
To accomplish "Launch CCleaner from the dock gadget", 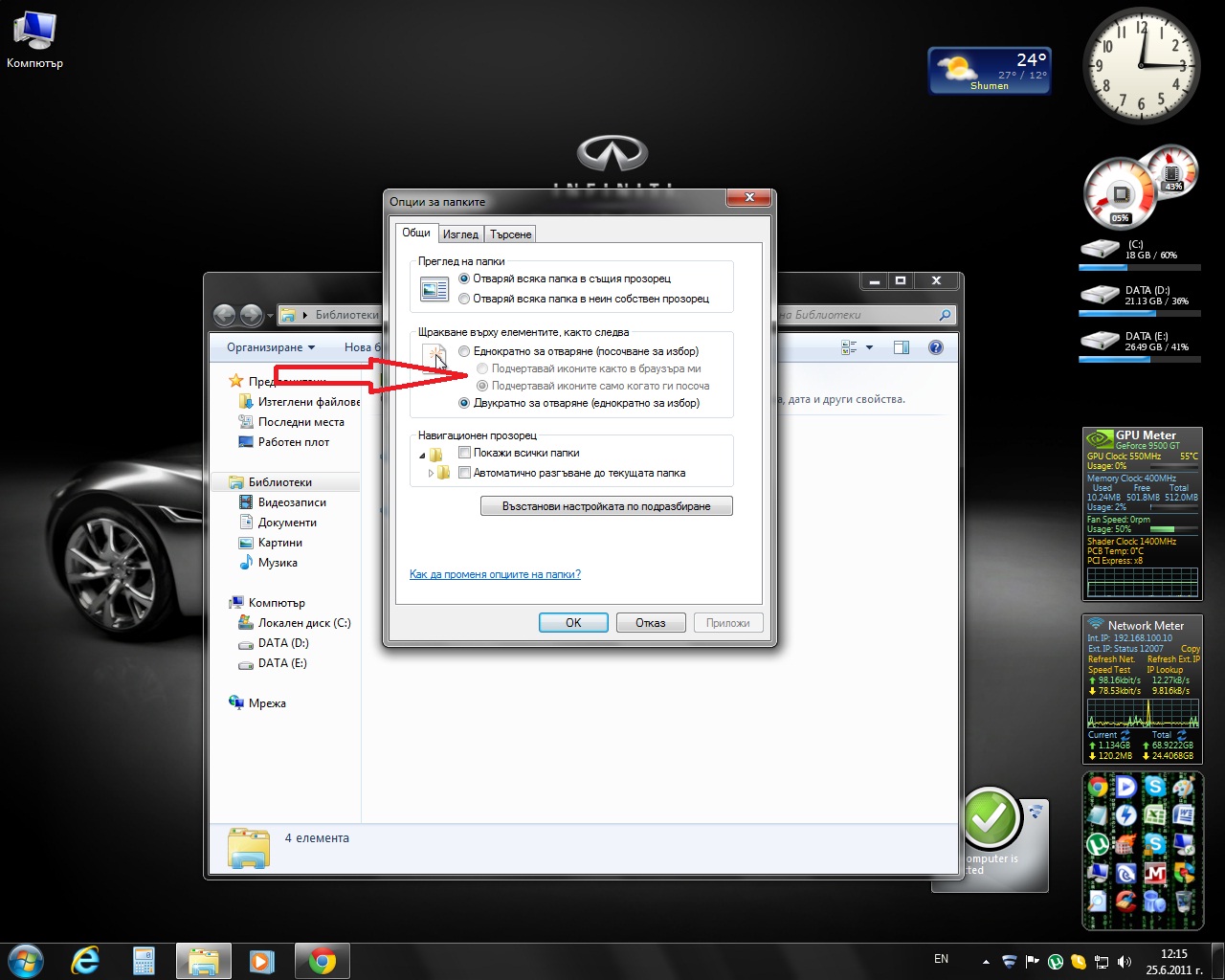I will [1126, 902].
